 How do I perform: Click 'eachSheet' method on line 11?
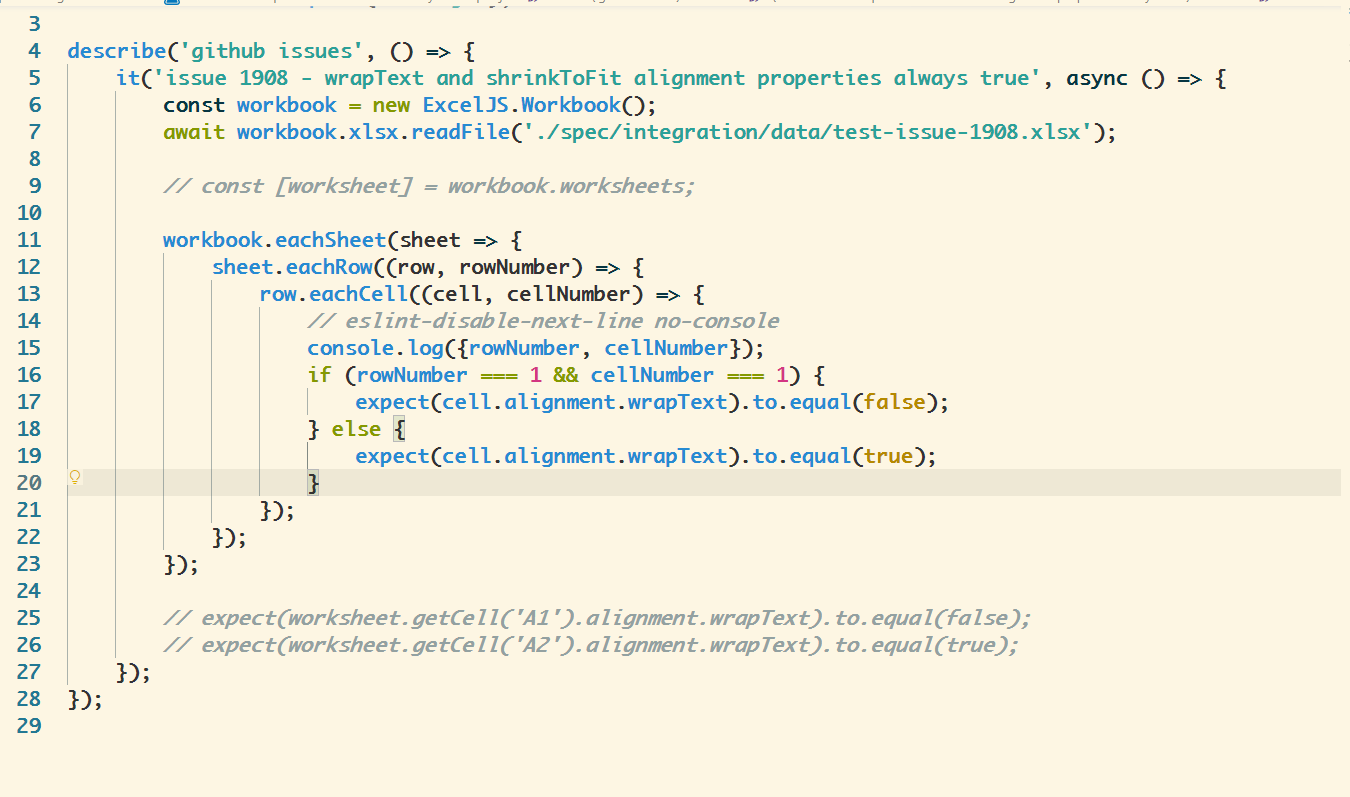pos(330,240)
